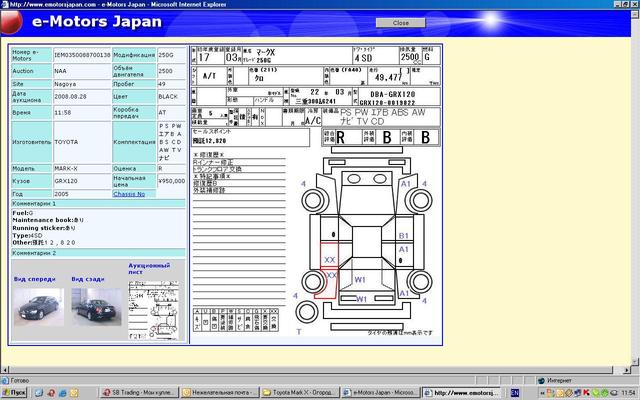Click the horizontal scrollbar left arrow
The image size is (640, 400).
pos(5,370)
